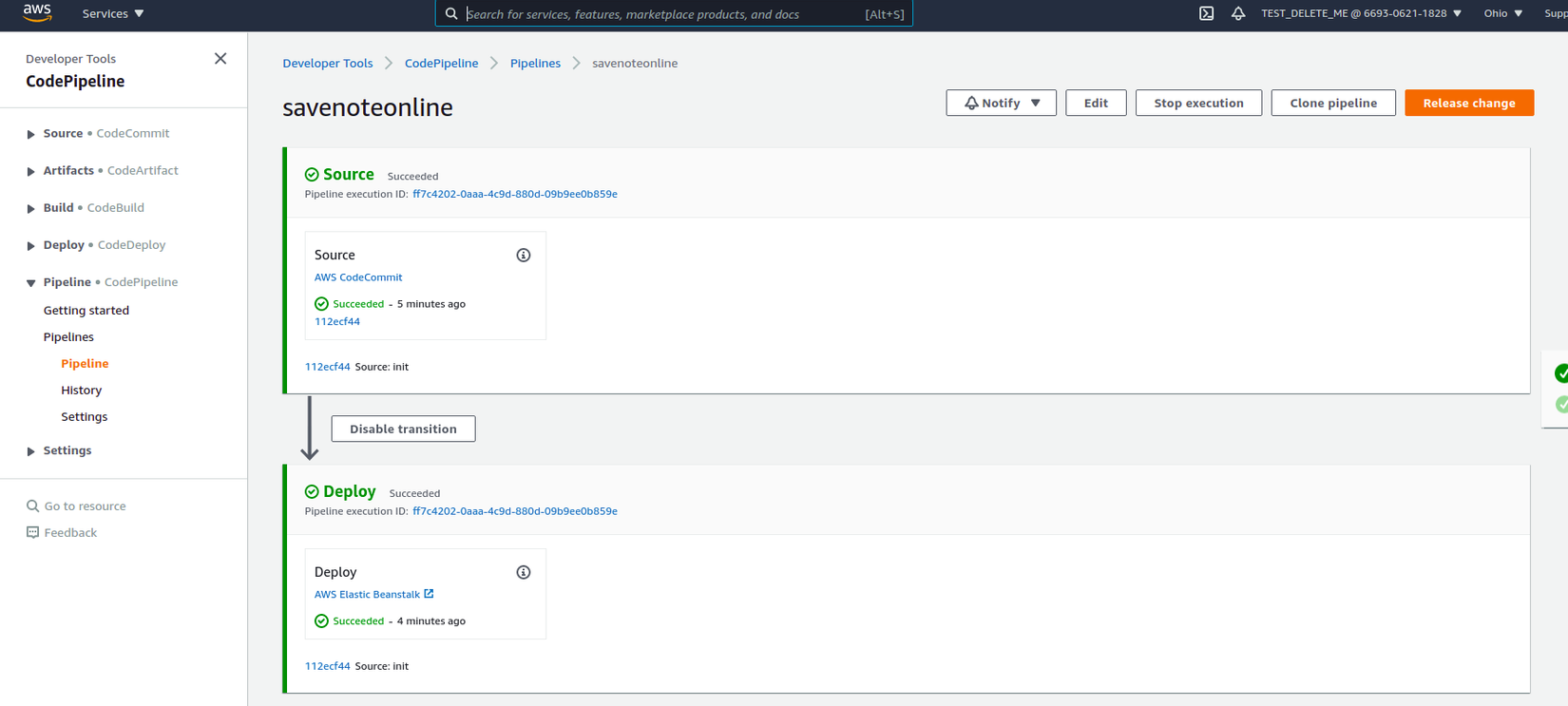Click the CodePipeline sidebar heading

(75, 82)
